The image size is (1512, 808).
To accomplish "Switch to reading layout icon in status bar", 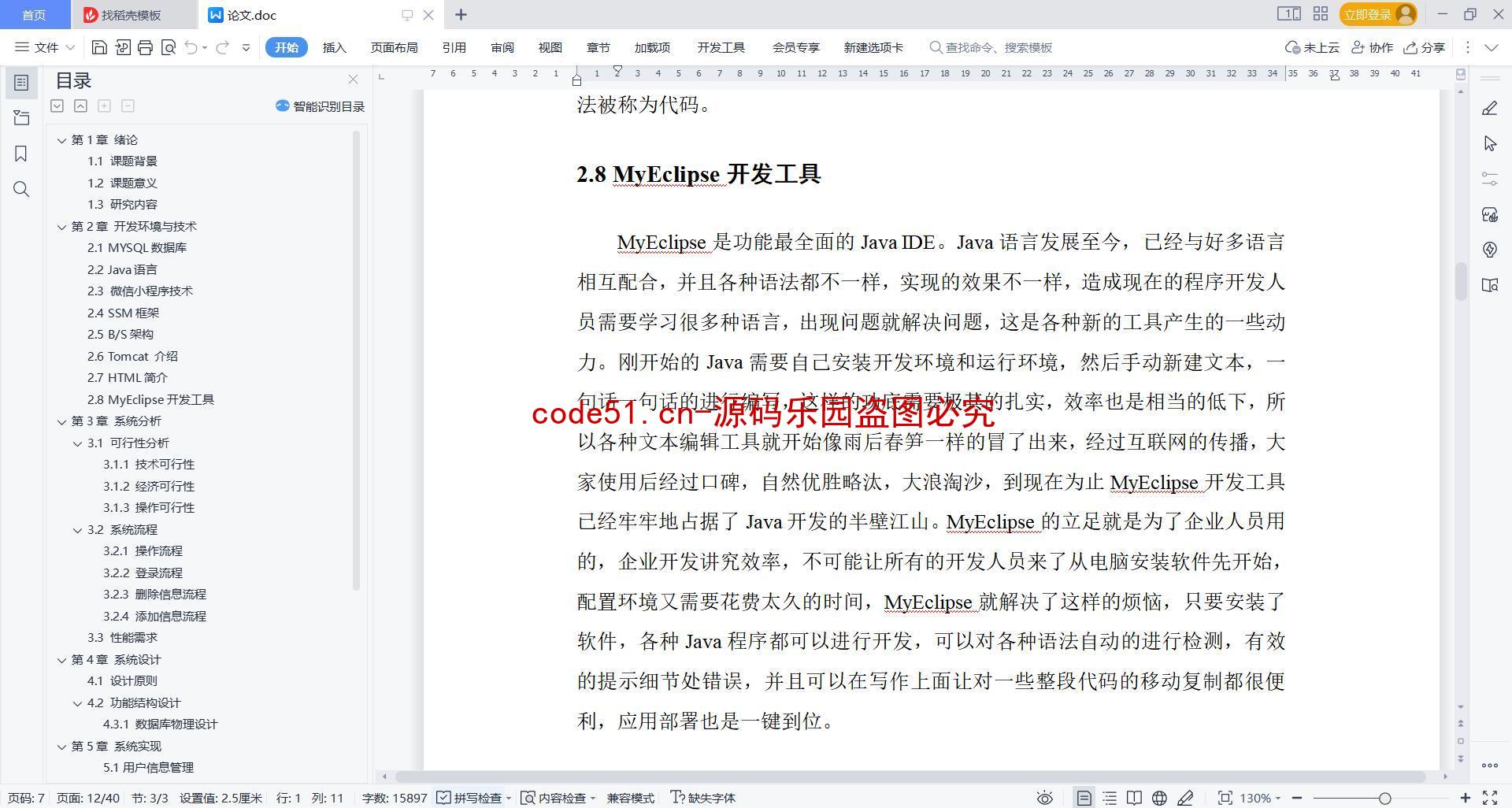I will (x=1134, y=798).
